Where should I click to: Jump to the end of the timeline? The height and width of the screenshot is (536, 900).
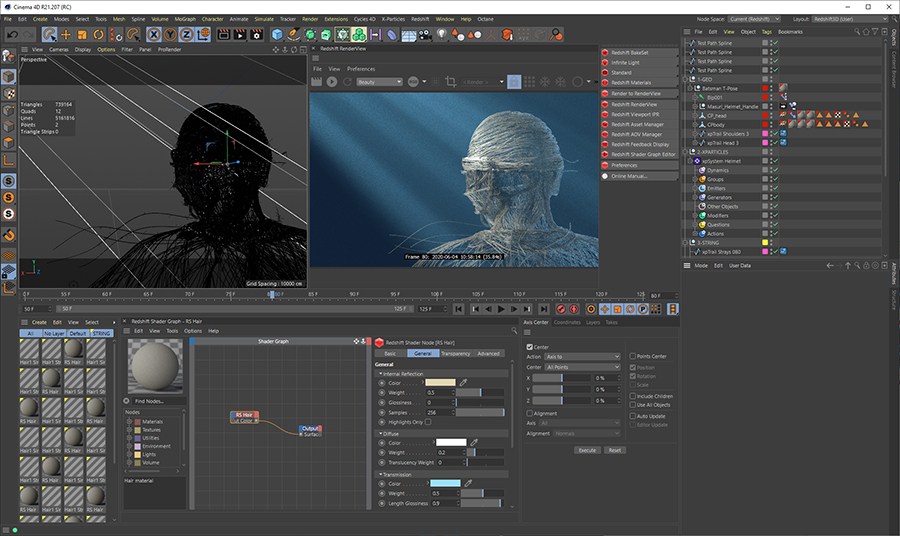coord(543,309)
